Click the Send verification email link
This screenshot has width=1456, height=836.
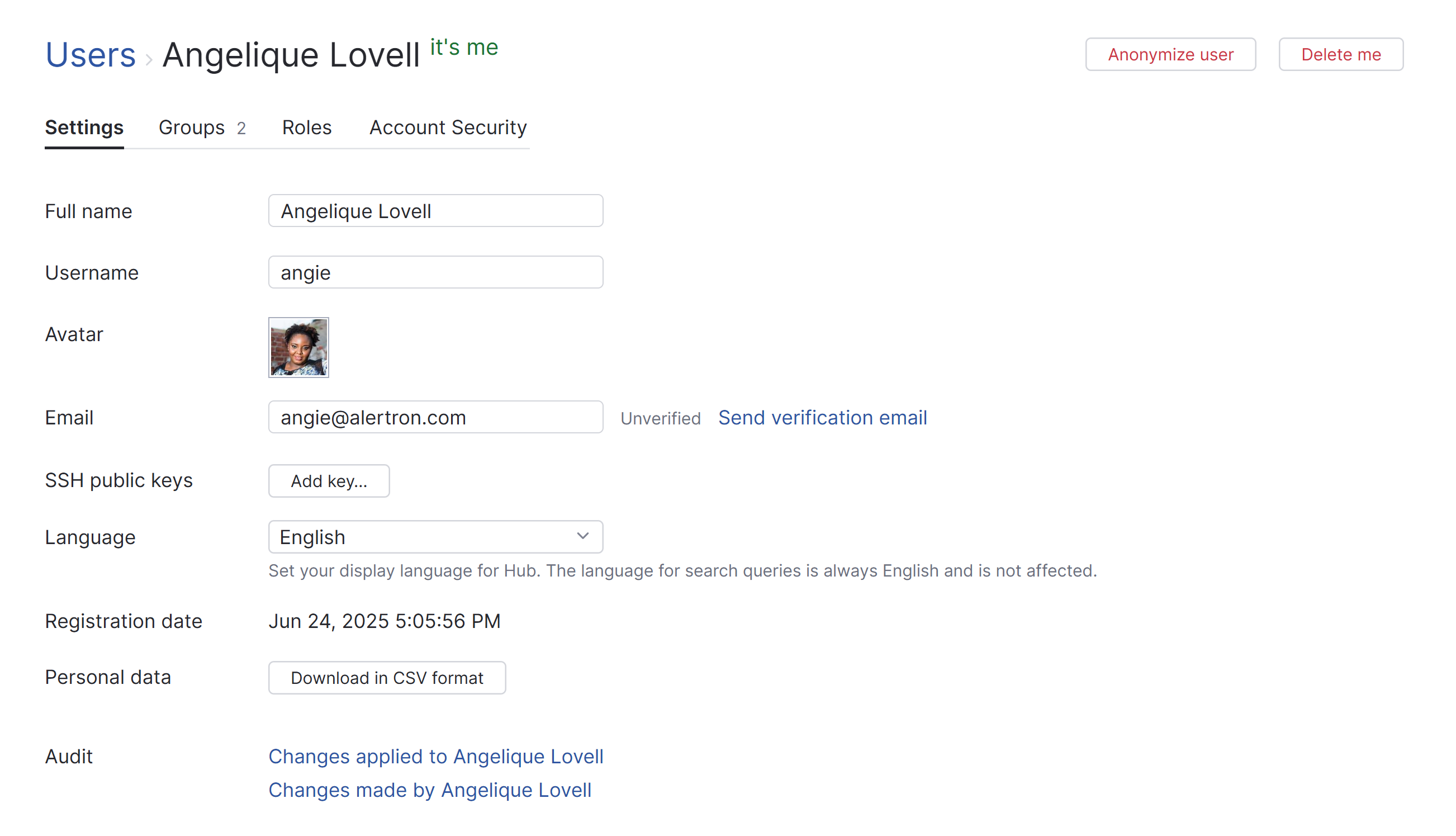pyautogui.click(x=822, y=417)
